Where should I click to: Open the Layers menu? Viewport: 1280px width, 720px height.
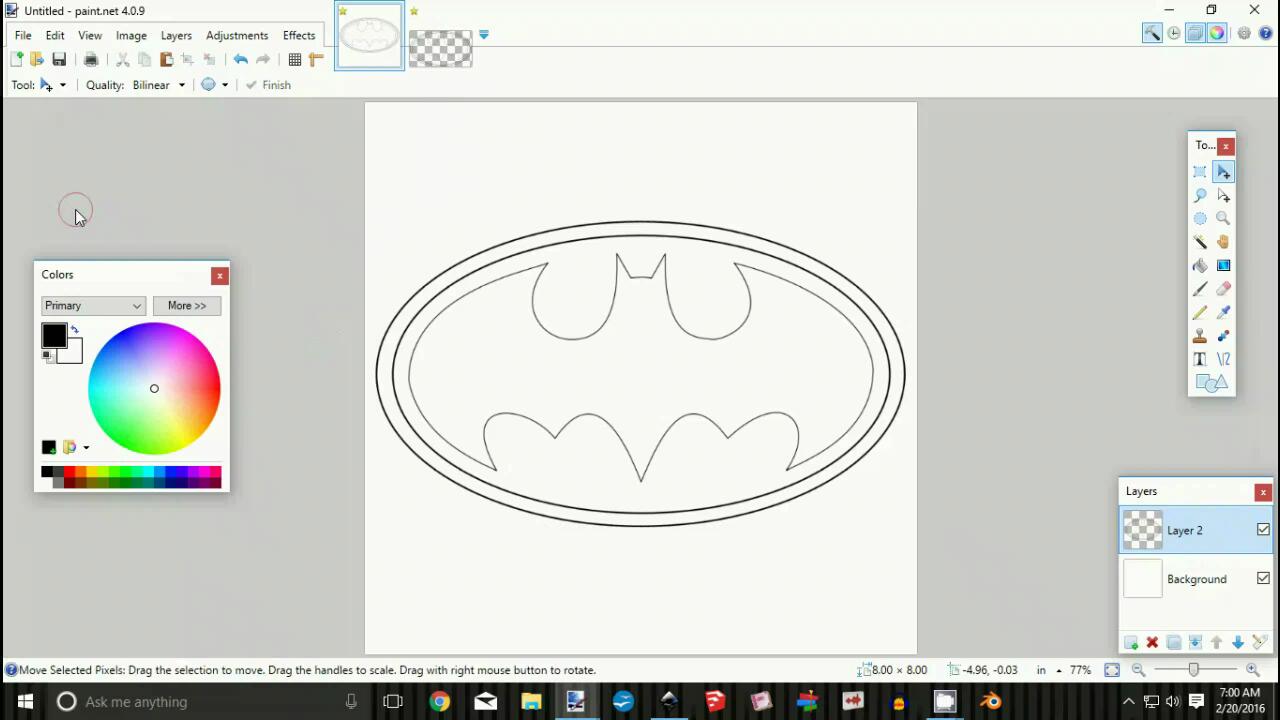click(x=176, y=35)
